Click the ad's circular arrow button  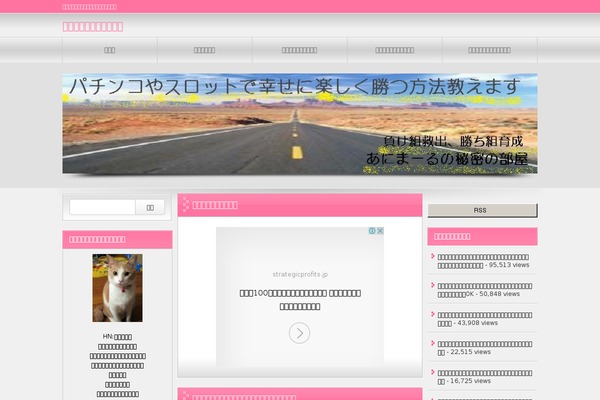pyautogui.click(x=299, y=333)
